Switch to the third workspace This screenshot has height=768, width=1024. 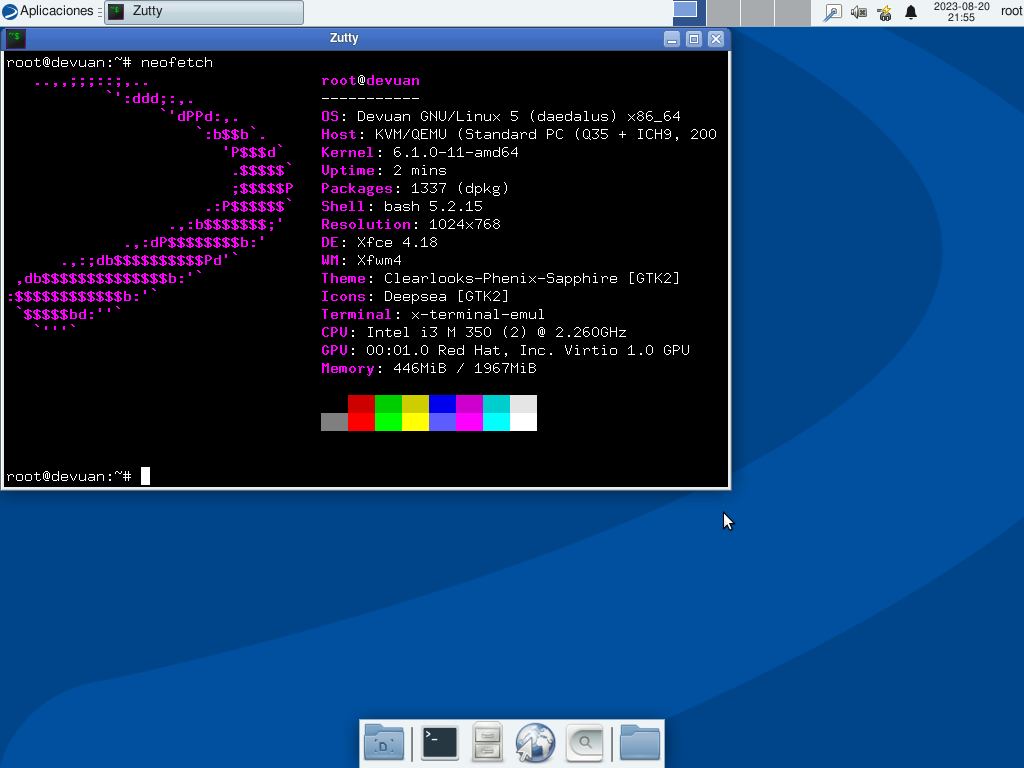pyautogui.click(x=758, y=12)
